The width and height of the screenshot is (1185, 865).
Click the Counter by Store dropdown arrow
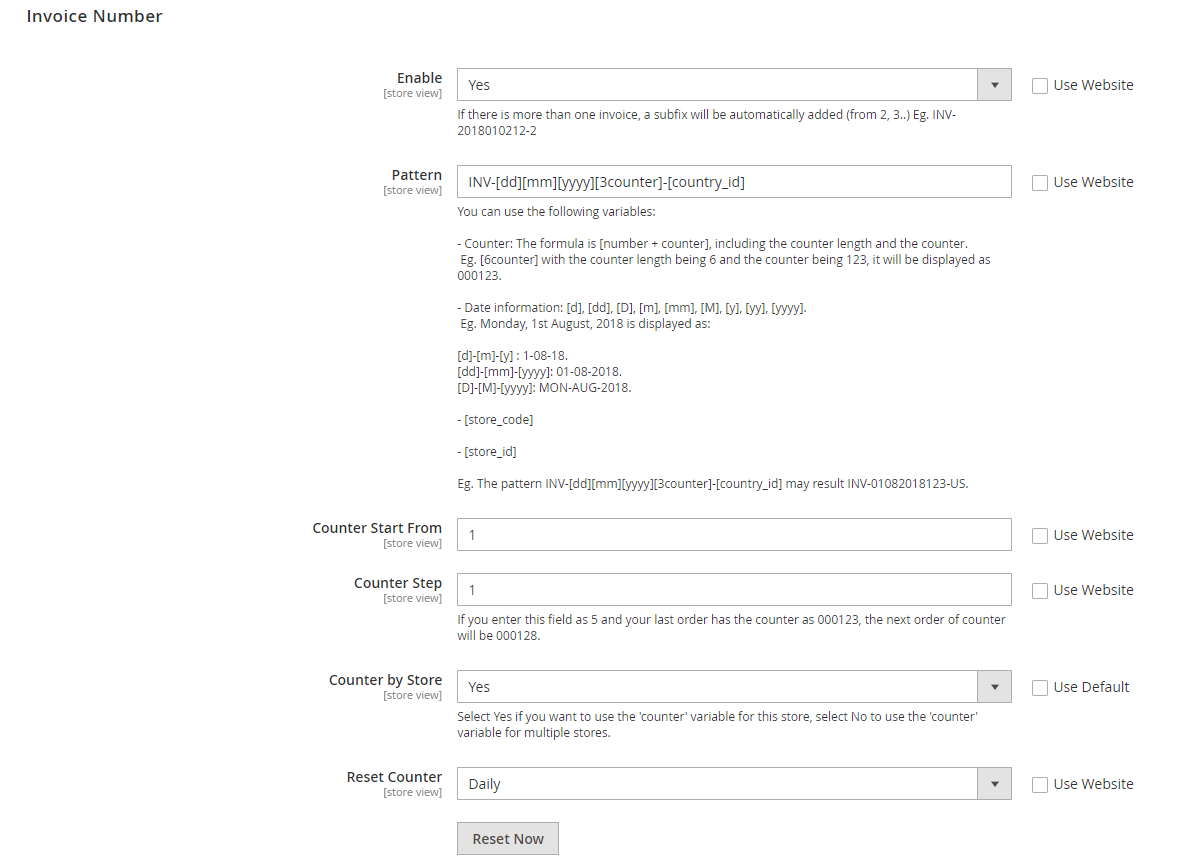[994, 687]
